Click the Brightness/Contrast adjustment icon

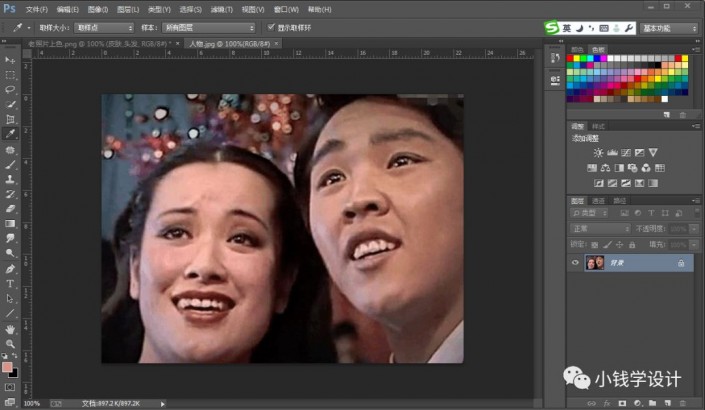[x=598, y=152]
